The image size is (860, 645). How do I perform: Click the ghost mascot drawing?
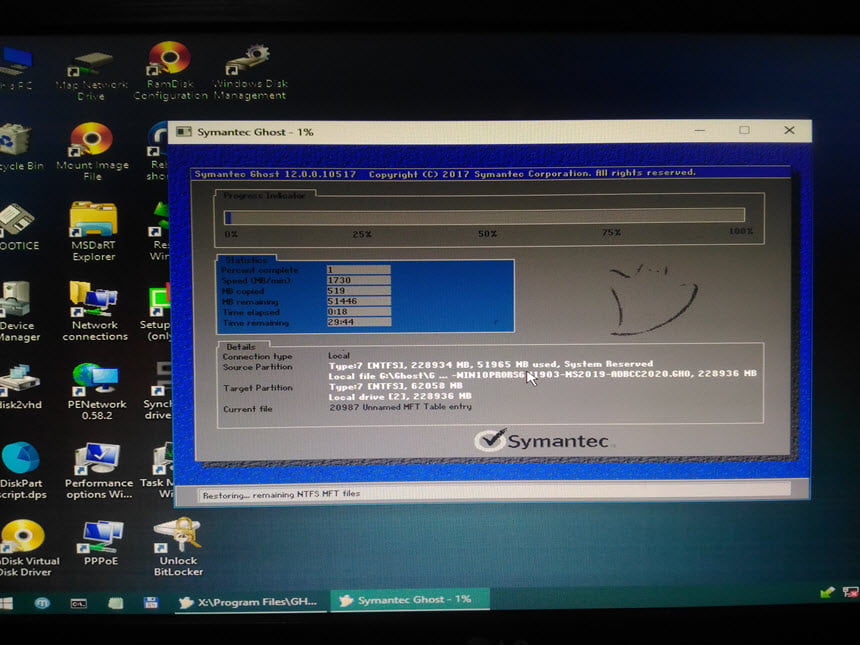coord(652,299)
